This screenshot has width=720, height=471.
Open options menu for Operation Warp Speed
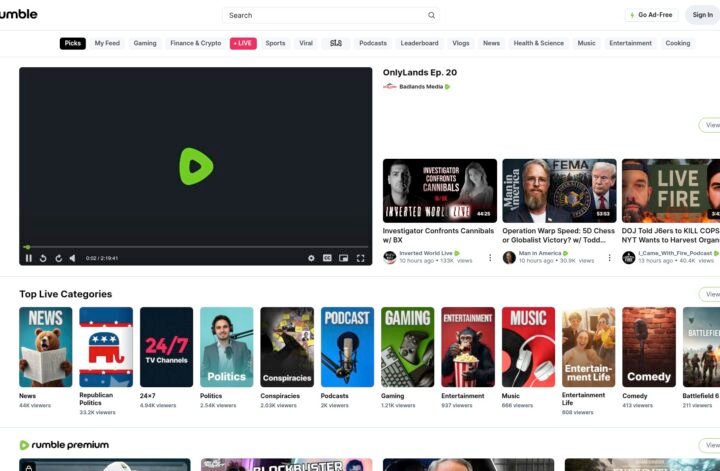pyautogui.click(x=609, y=258)
